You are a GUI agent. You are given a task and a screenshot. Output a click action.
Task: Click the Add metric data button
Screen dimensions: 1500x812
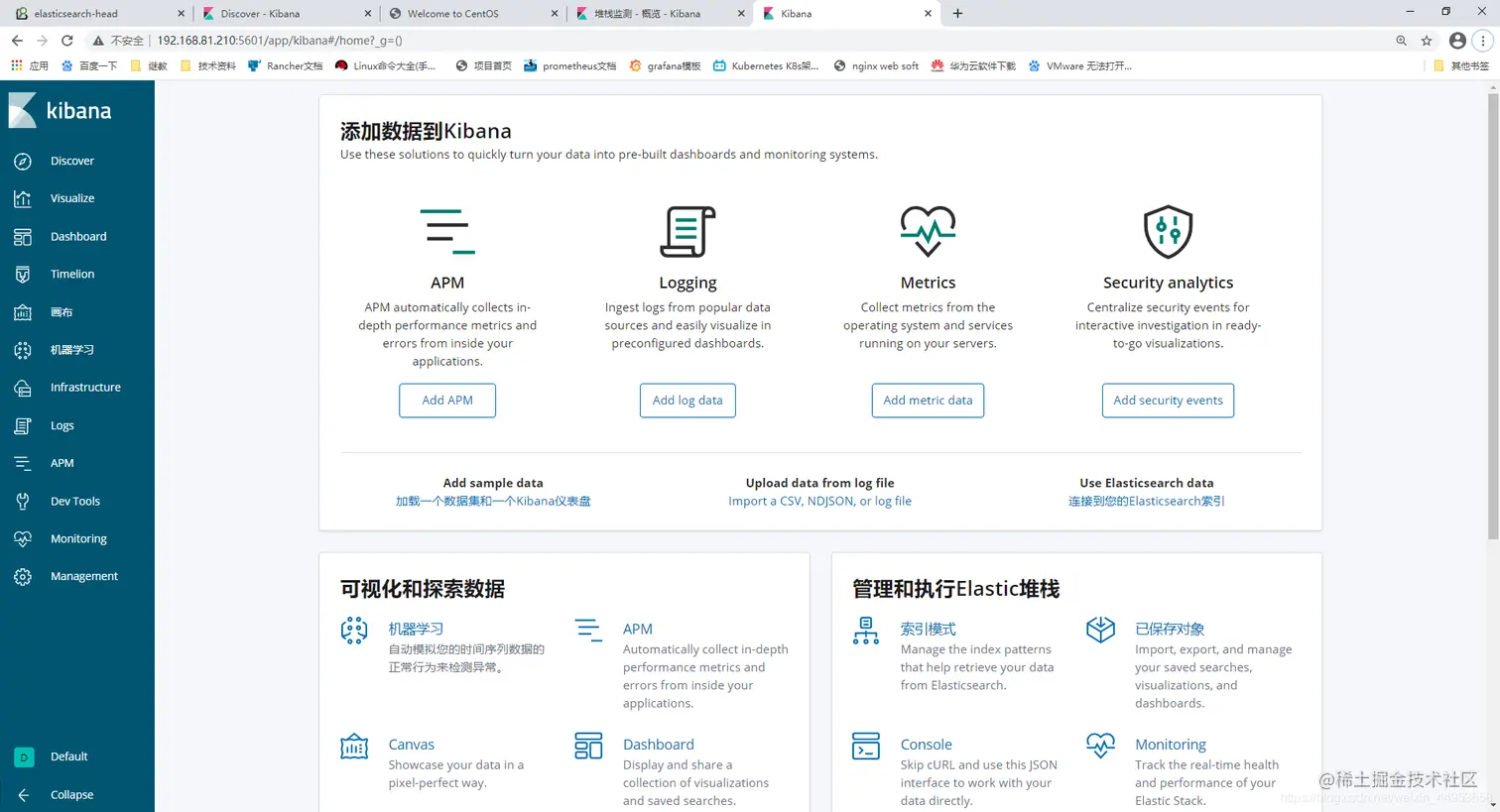(x=928, y=401)
